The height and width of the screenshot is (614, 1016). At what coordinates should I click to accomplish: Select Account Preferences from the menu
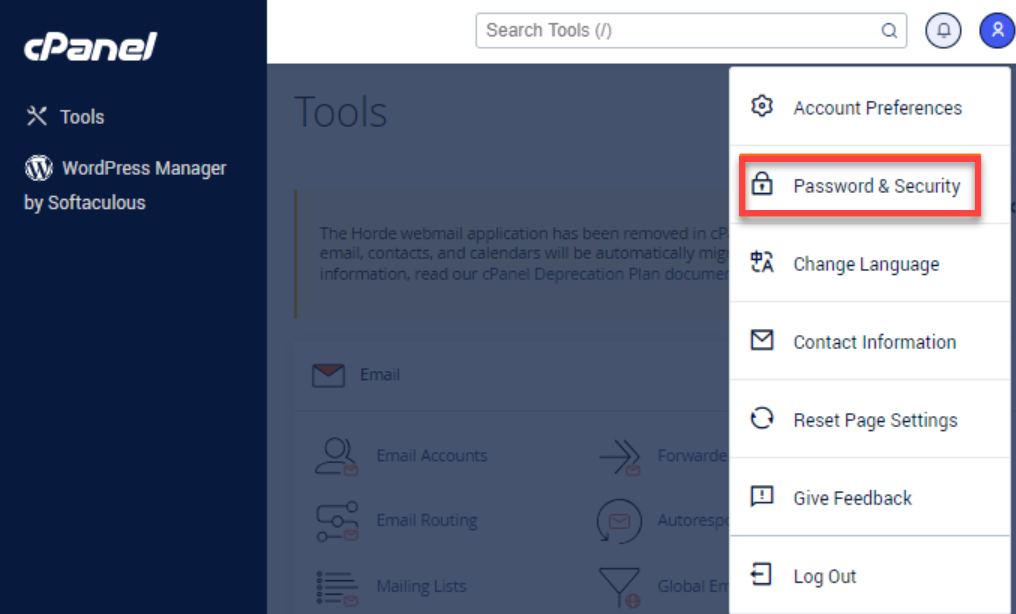point(877,108)
